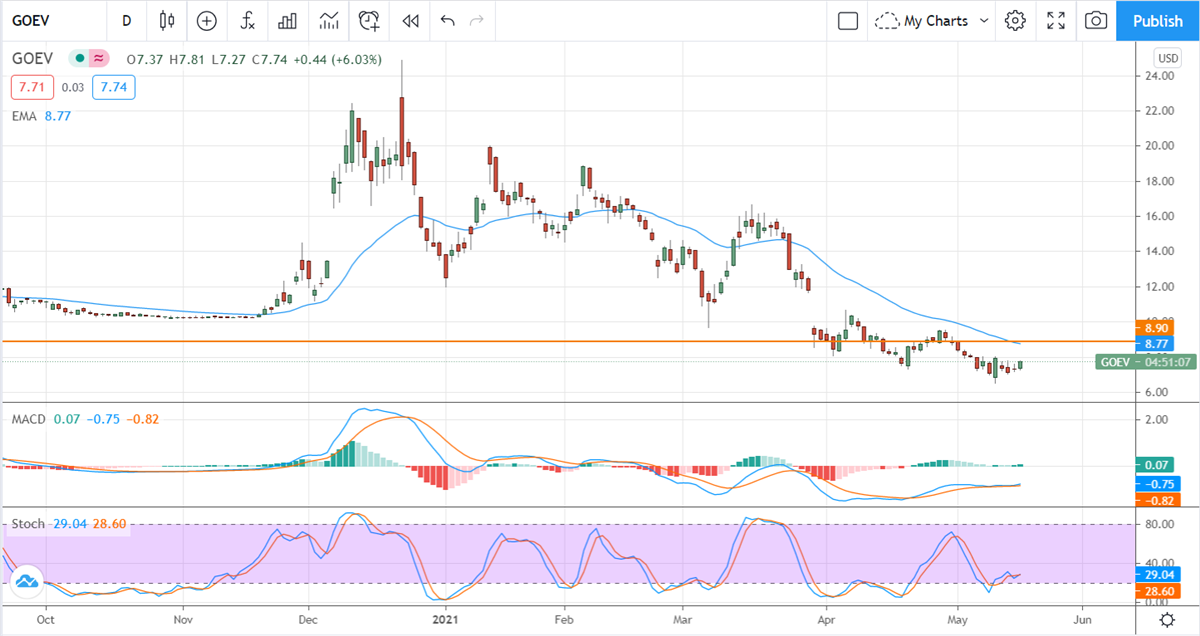Start Bar Replay mode
The height and width of the screenshot is (636, 1200).
point(409,20)
